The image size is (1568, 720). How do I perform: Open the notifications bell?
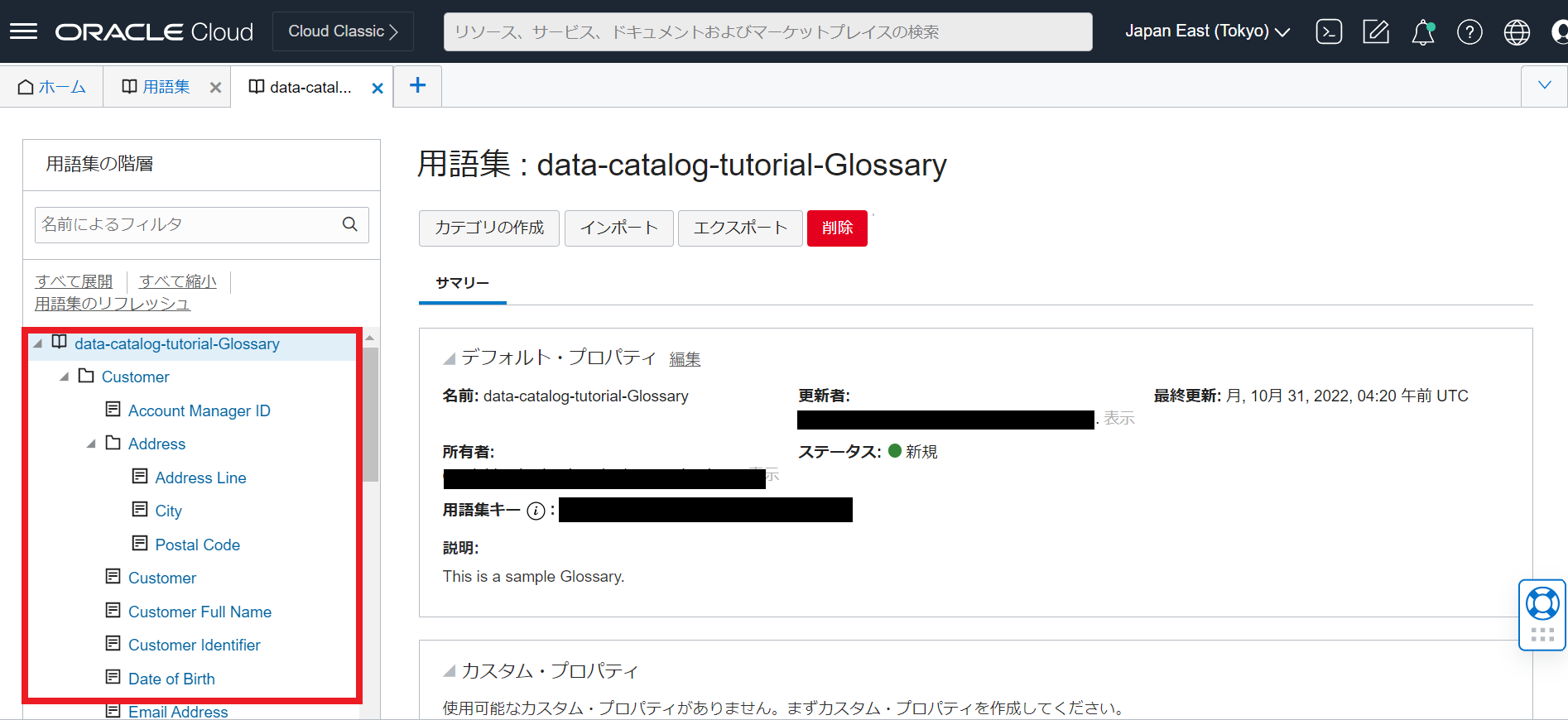pos(1422,32)
